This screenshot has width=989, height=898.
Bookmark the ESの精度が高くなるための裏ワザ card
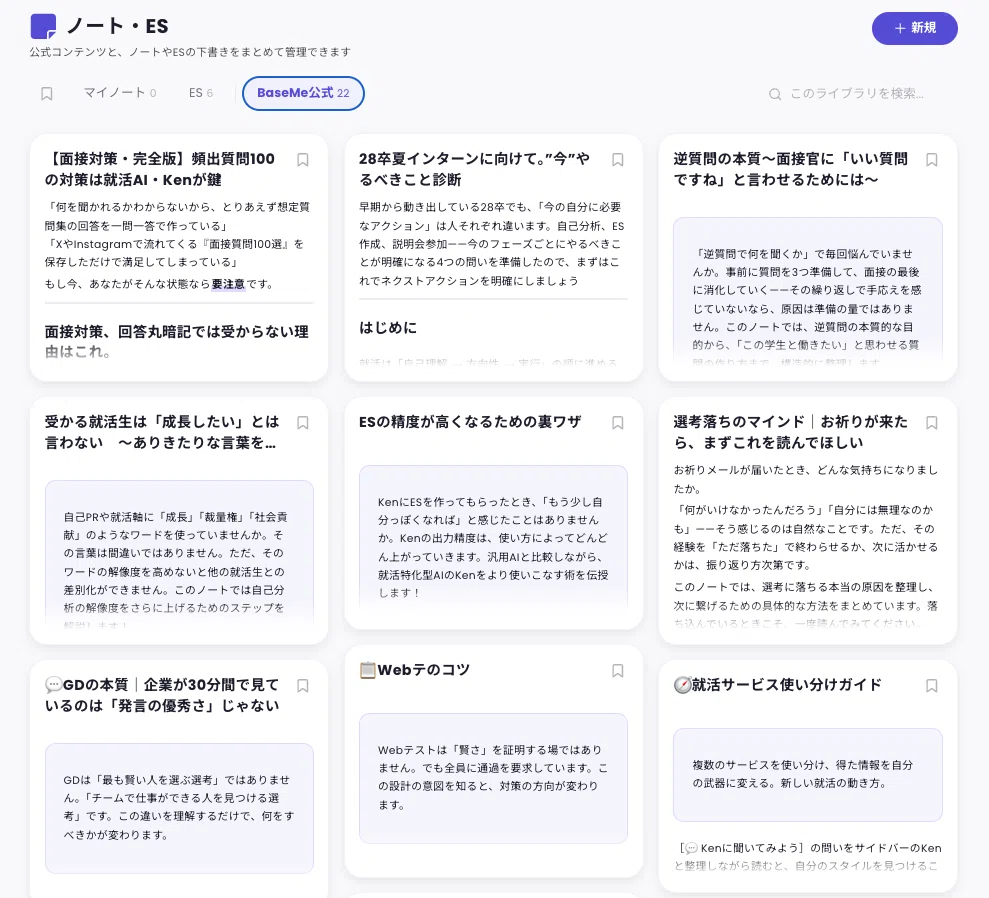tap(618, 423)
